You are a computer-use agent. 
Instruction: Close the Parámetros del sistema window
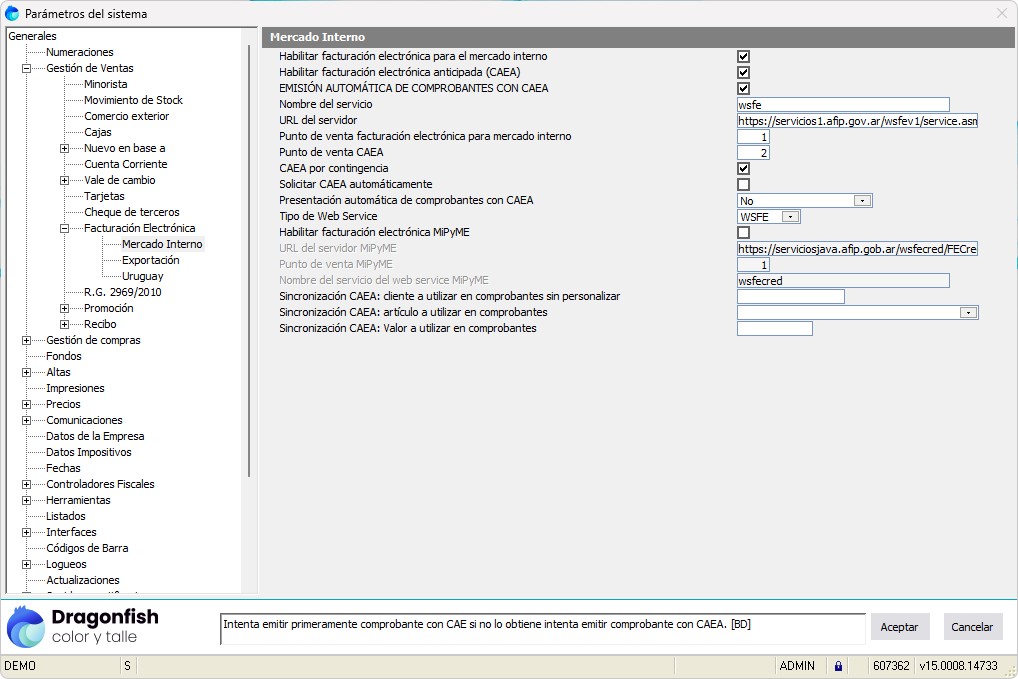tap(1002, 13)
